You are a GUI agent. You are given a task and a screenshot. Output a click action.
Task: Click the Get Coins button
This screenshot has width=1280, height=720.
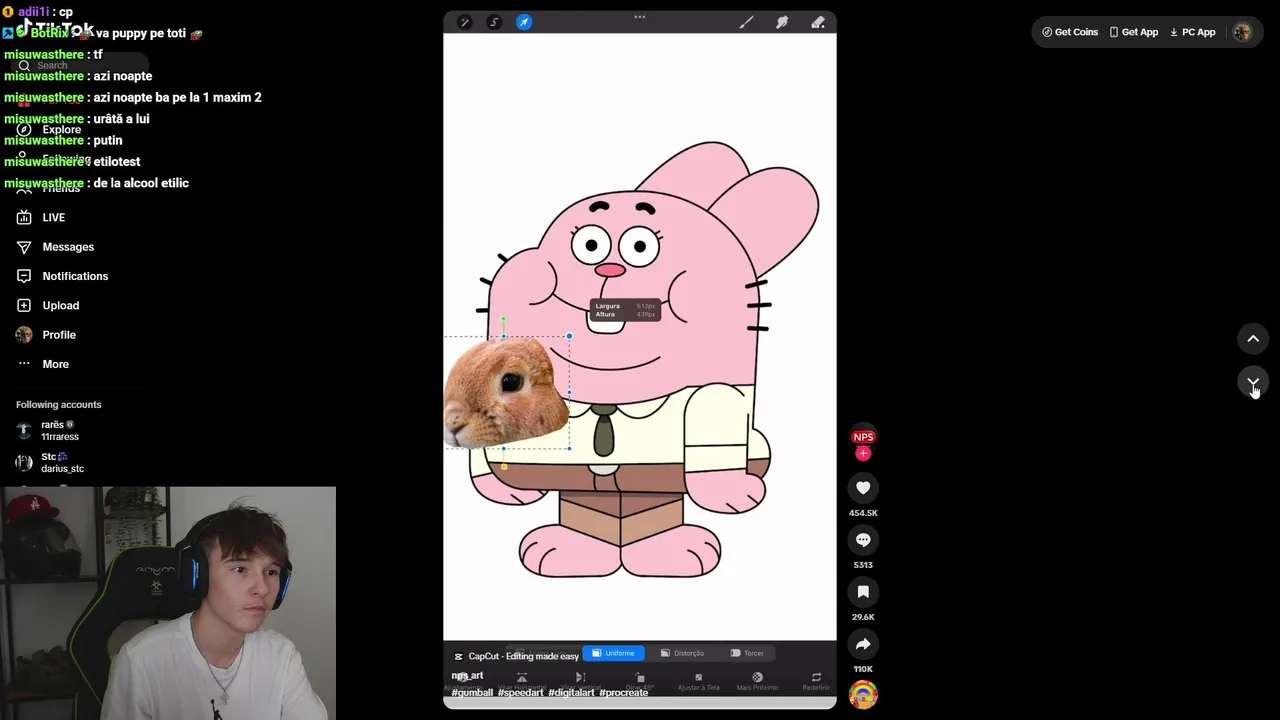pyautogui.click(x=1070, y=32)
